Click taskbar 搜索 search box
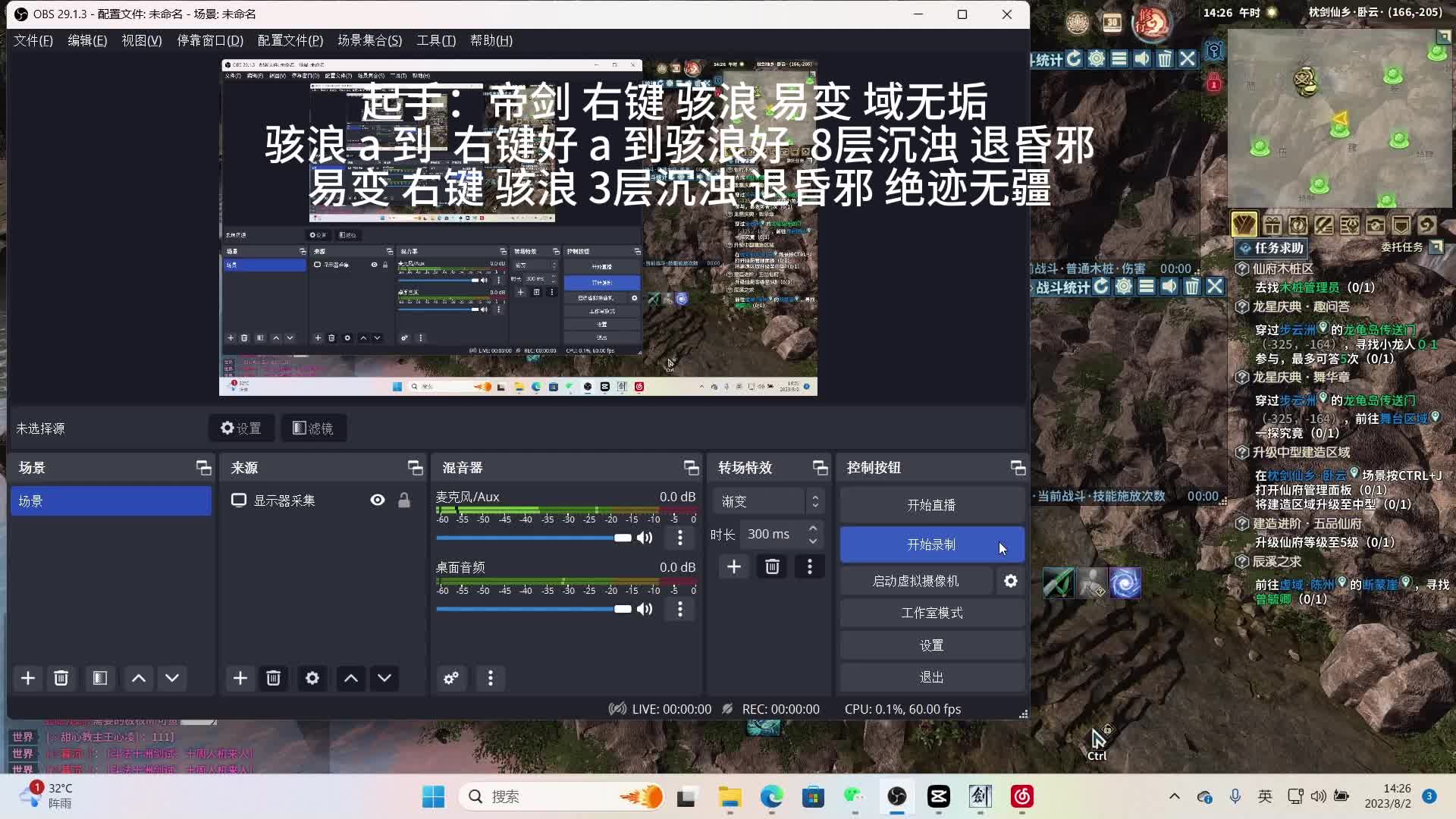The width and height of the screenshot is (1456, 819). pos(562,796)
